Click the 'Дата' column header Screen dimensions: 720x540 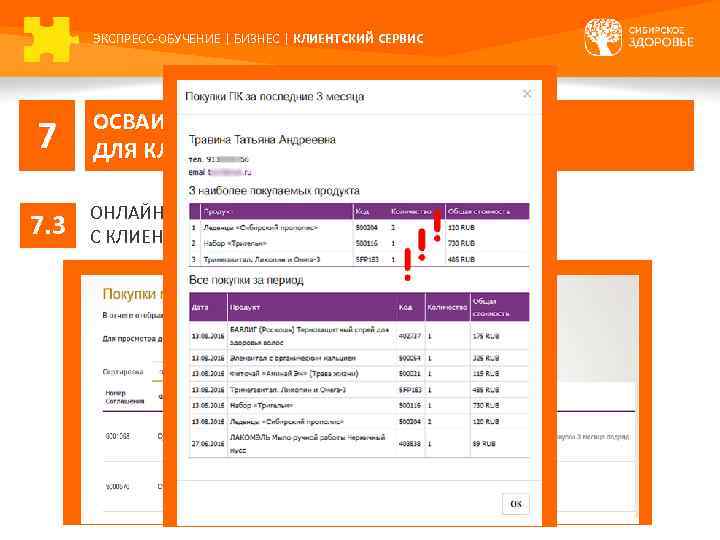click(x=200, y=307)
